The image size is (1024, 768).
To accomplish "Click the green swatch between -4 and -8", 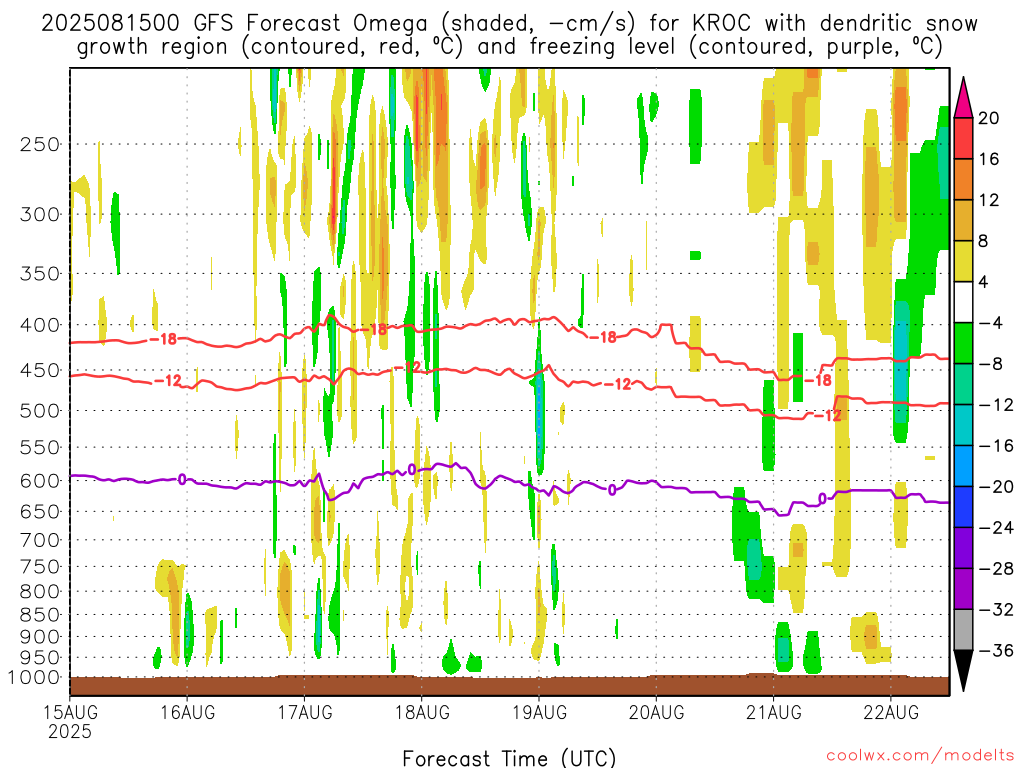I will 963,343.
